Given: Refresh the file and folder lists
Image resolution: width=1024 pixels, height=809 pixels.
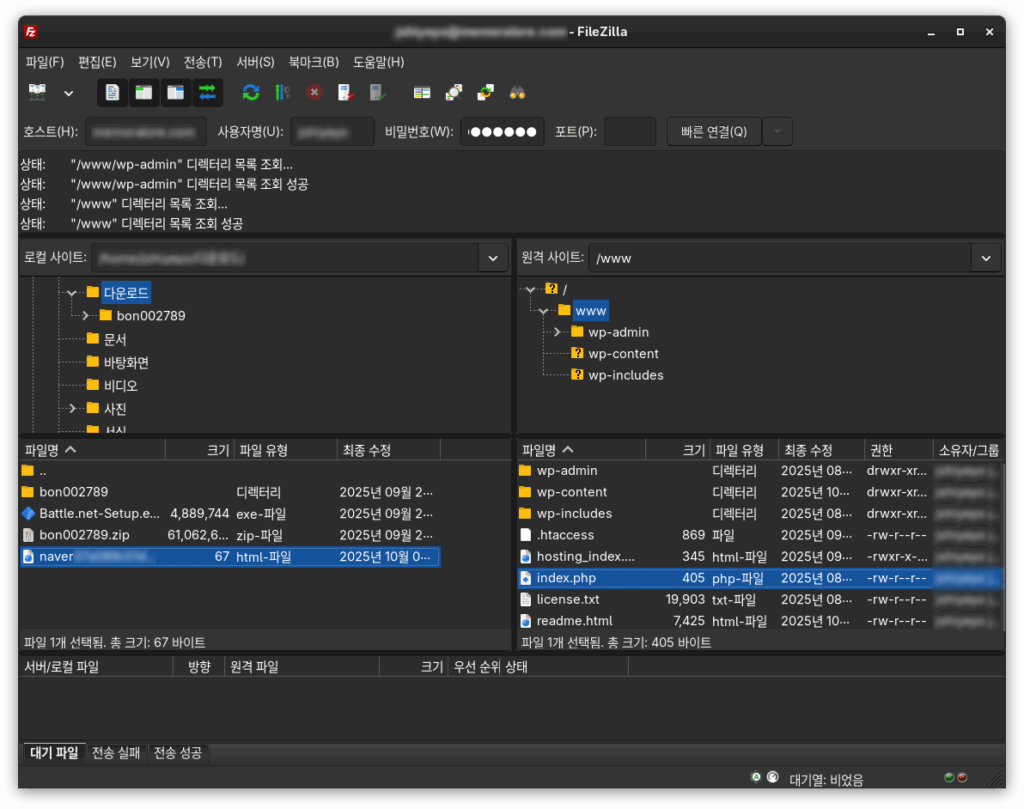Looking at the screenshot, I should coord(251,92).
